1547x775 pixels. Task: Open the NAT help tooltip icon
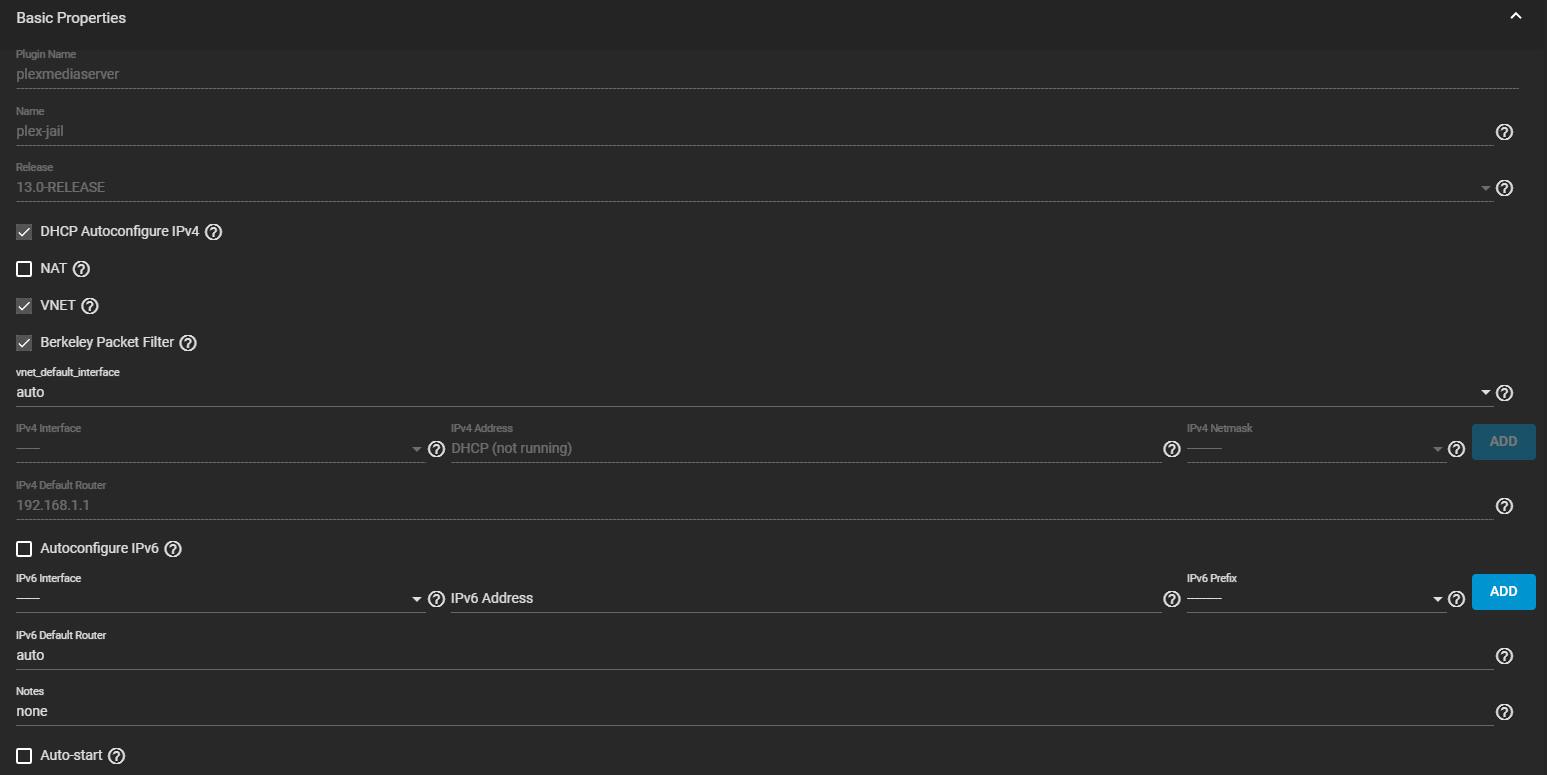pos(82,269)
